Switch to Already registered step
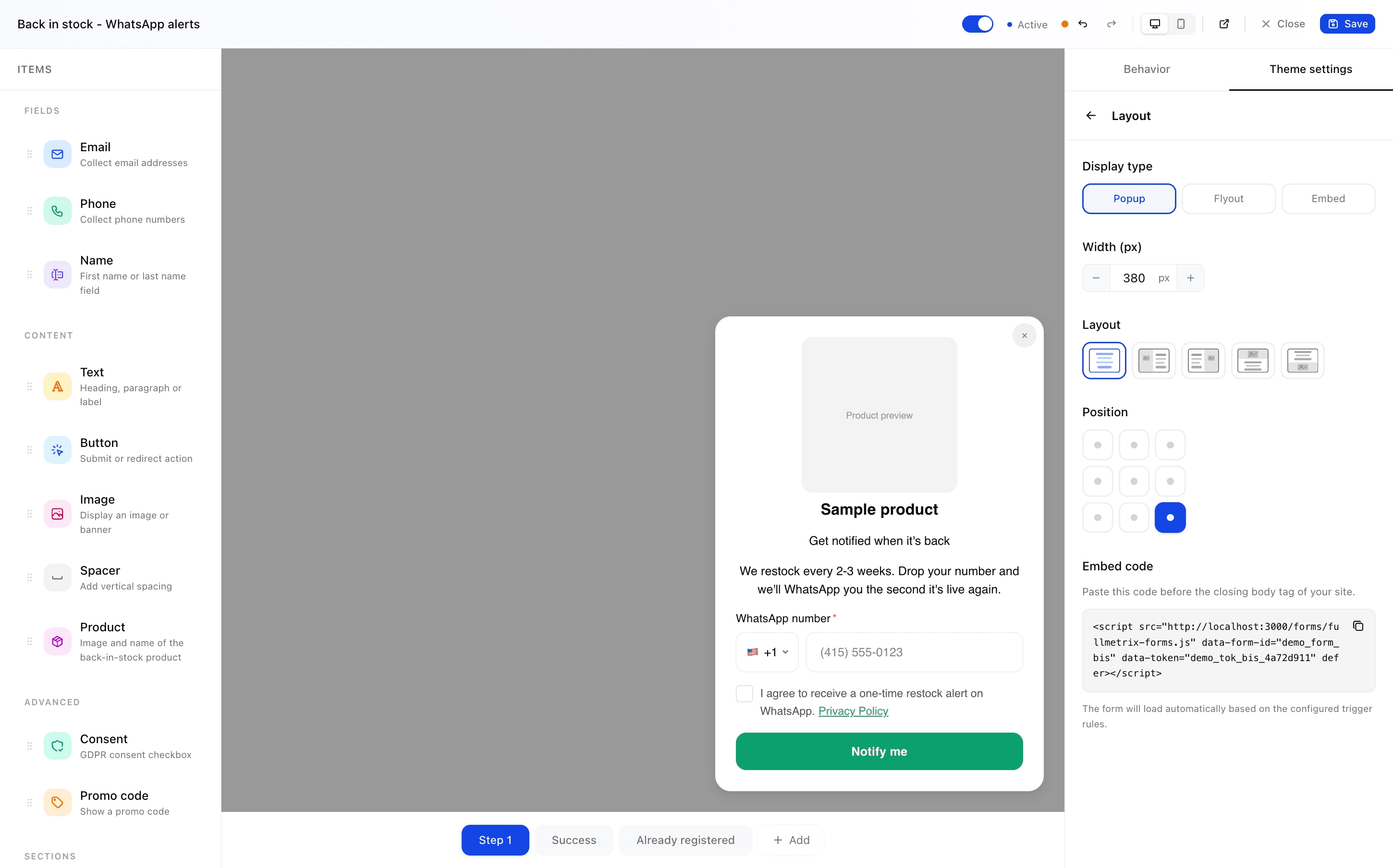The height and width of the screenshot is (868, 1393). (x=685, y=840)
